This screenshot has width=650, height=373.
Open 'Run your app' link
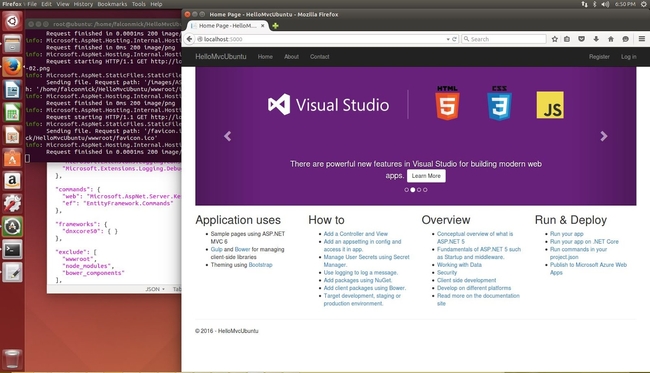567,234
